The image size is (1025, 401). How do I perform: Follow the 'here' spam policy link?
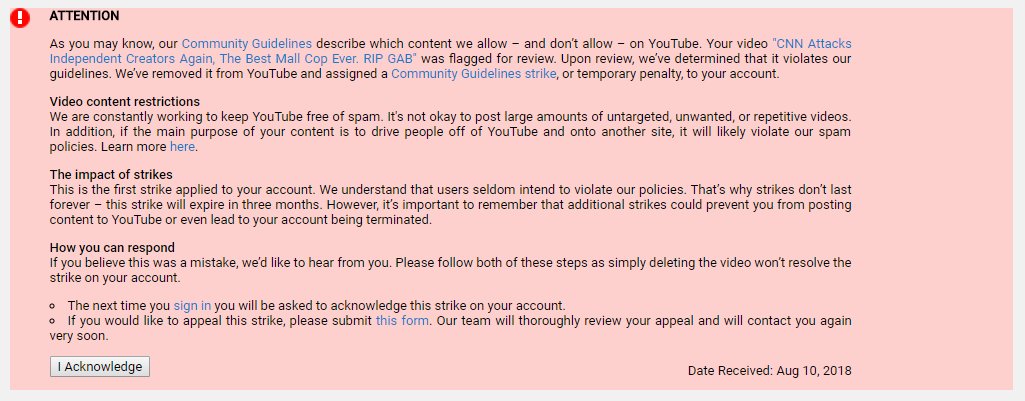coord(182,147)
